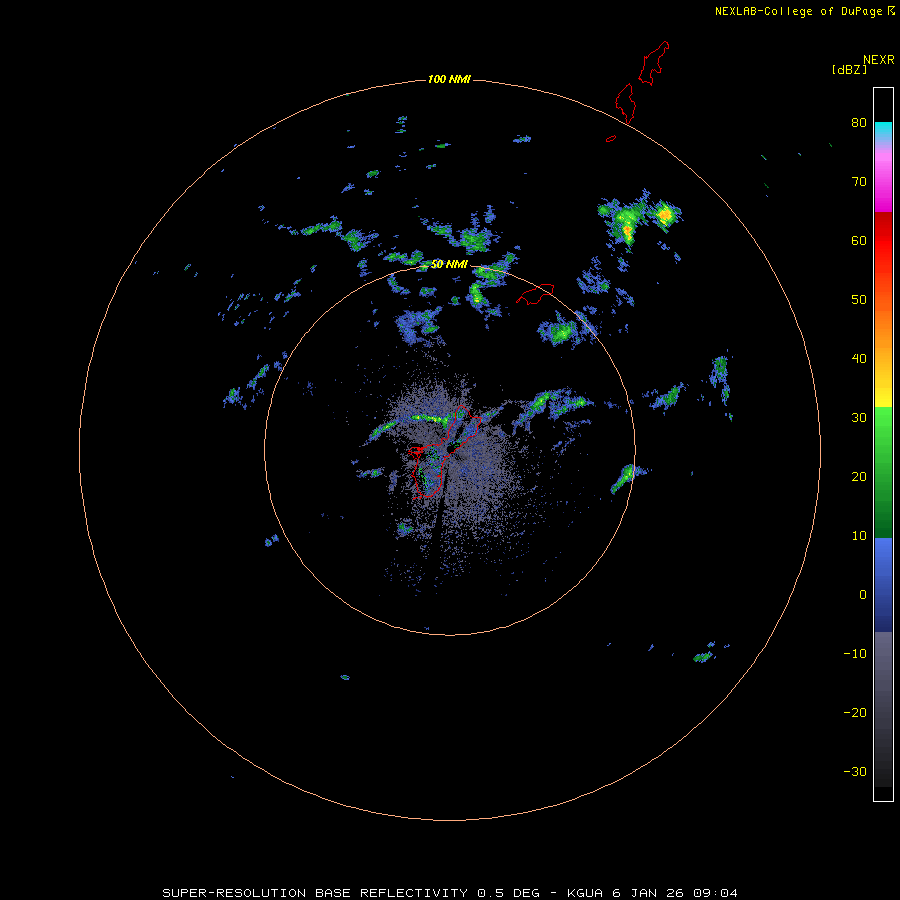Screen dimensions: 900x900
Task: Click the Guam island red outline at the radar center
Action: (x=443, y=451)
